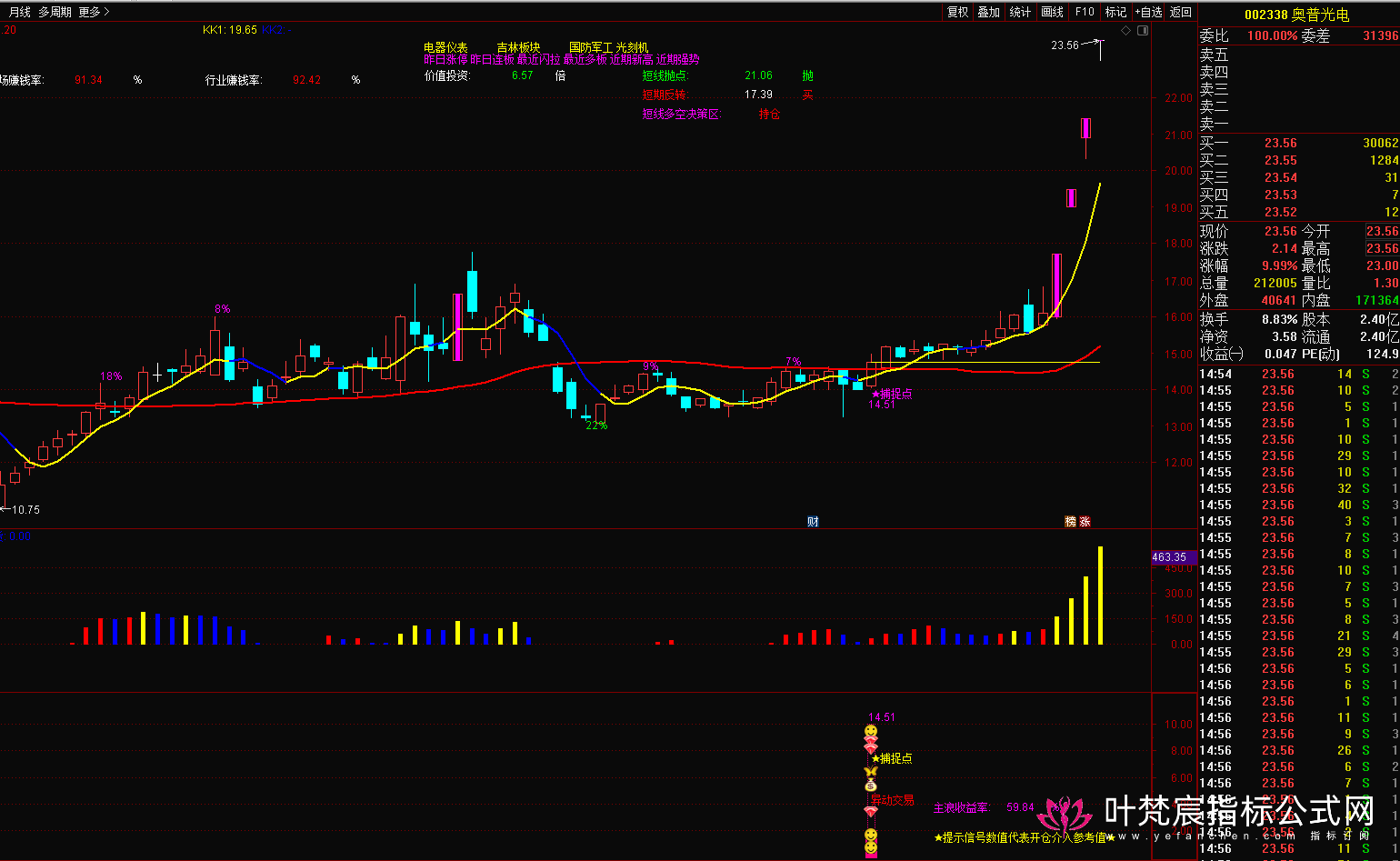Open F10 company information

[1085, 12]
